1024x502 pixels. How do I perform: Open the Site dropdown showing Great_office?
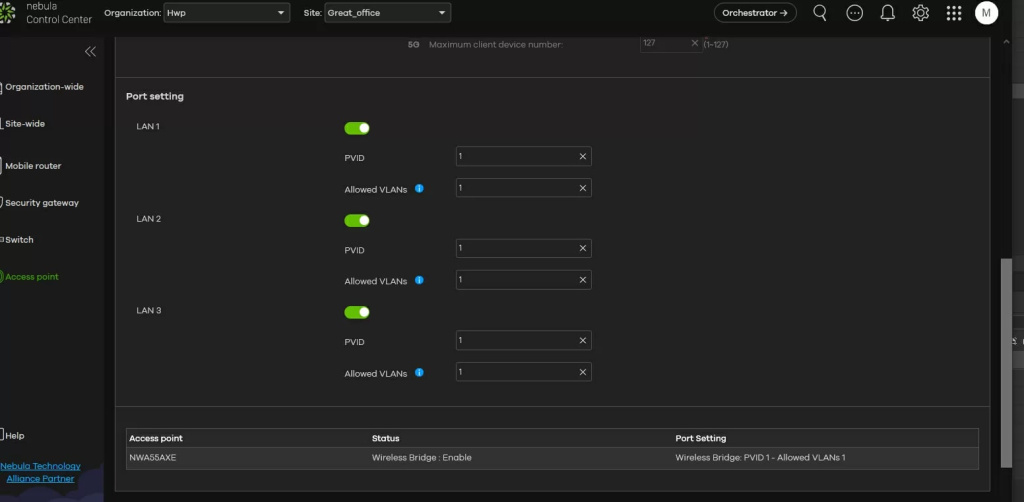coord(387,13)
